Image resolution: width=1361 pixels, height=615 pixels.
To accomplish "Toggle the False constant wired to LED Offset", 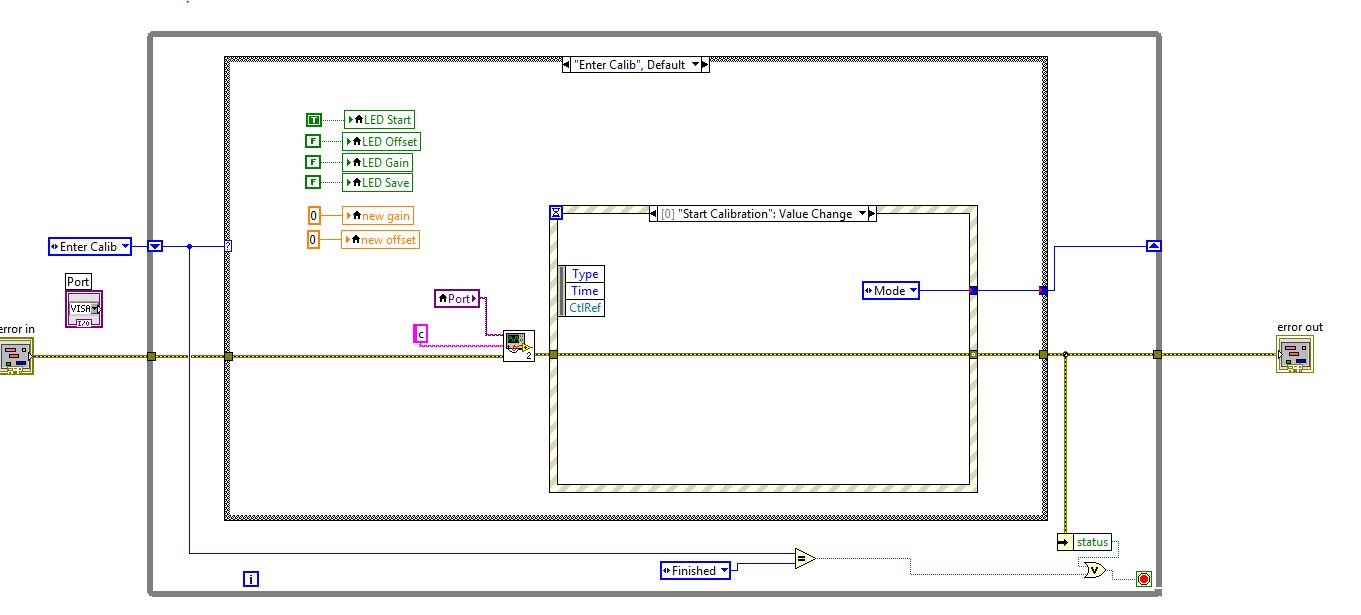I will pyautogui.click(x=313, y=141).
